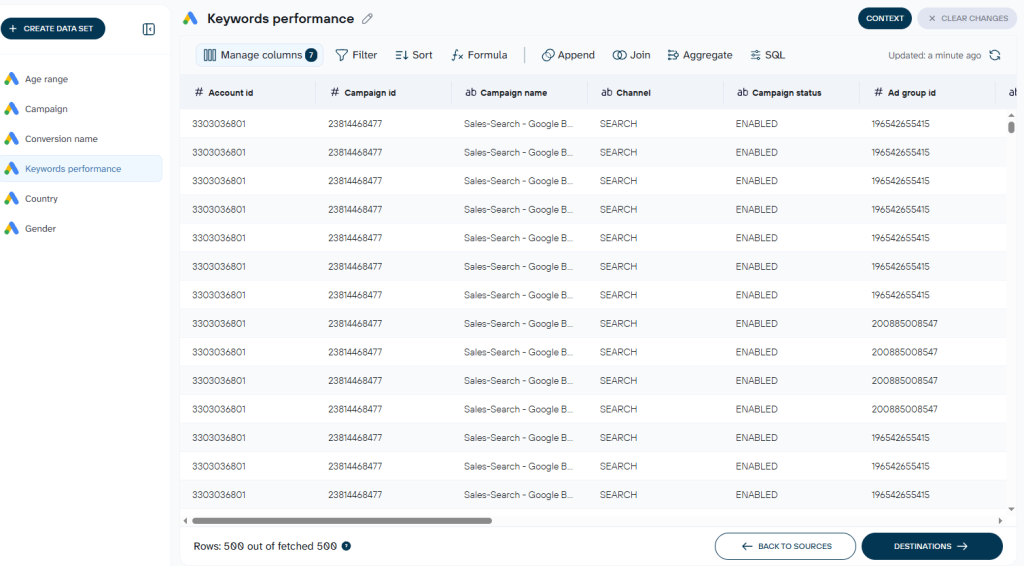Click Campaign status column header
Viewport: 1024px width, 566px height.
791,93
